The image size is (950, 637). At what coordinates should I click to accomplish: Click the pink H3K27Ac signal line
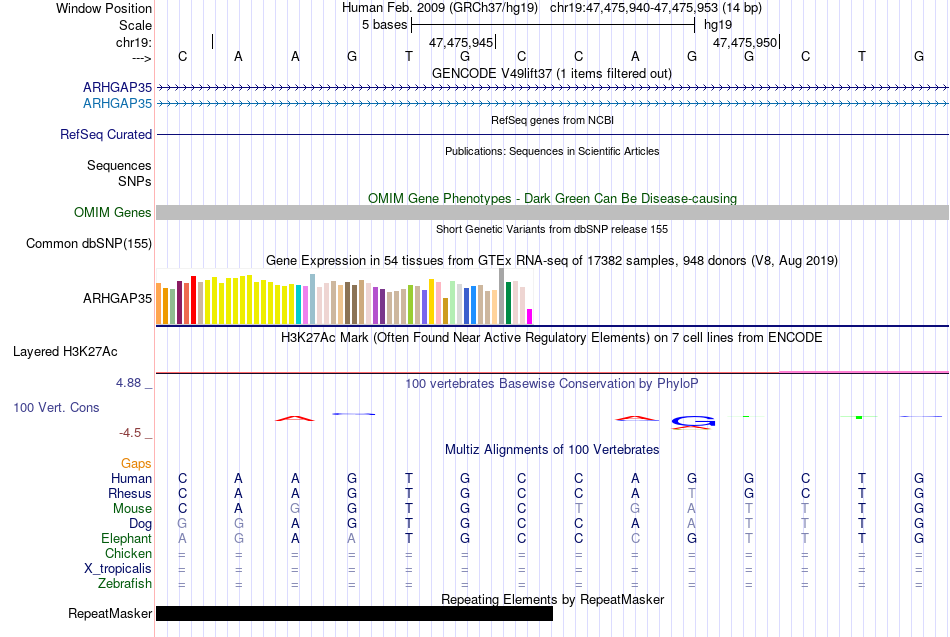[x=864, y=372]
